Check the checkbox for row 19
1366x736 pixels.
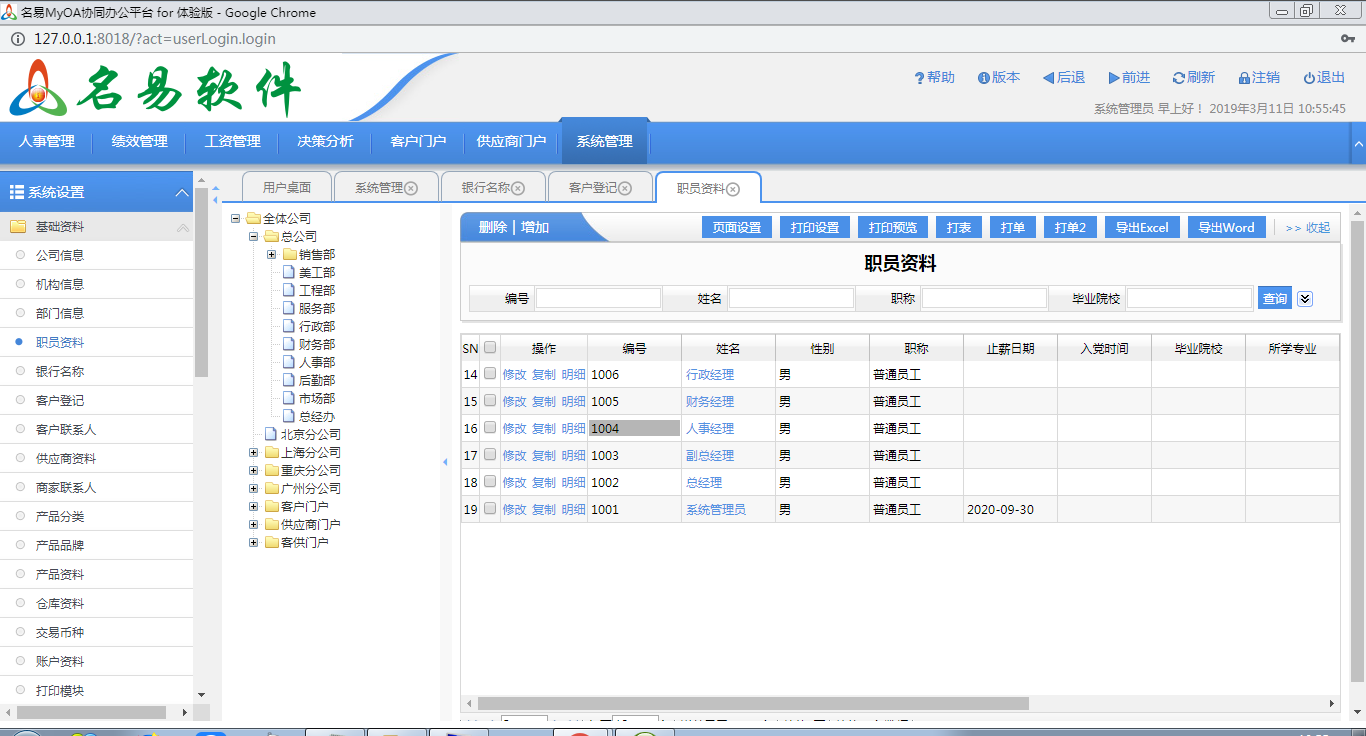(490, 508)
